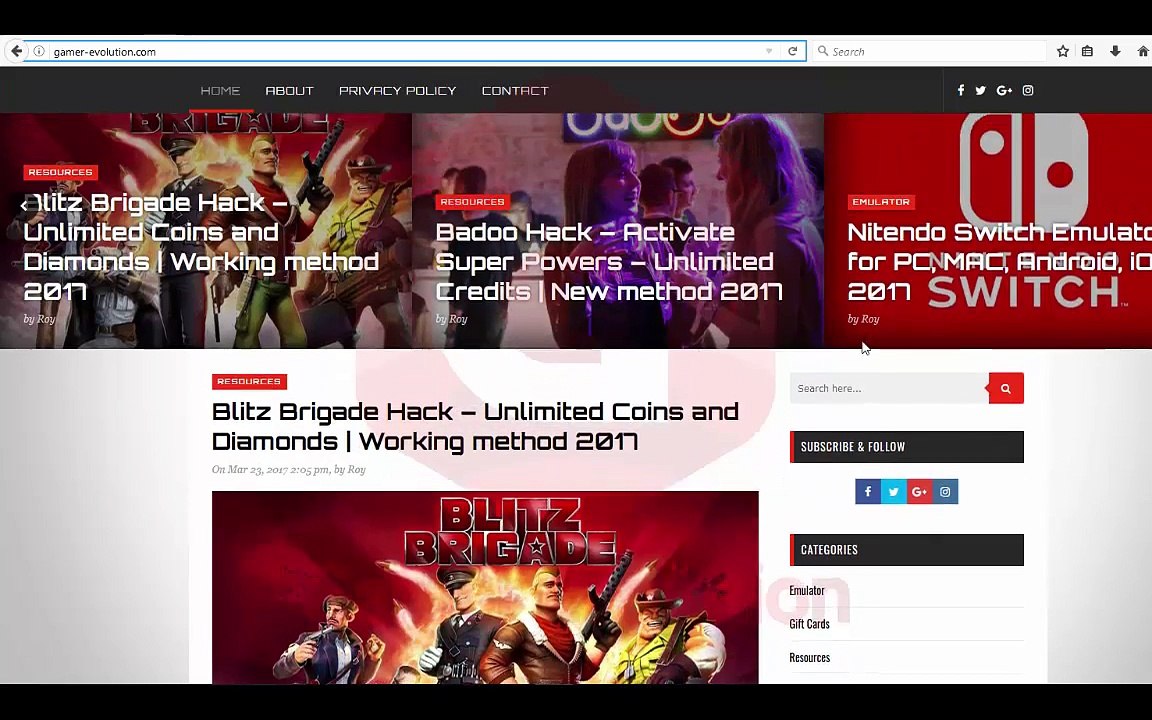Image resolution: width=1152 pixels, height=720 pixels.
Task: Click the sidebar Facebook follow icon
Action: click(868, 492)
